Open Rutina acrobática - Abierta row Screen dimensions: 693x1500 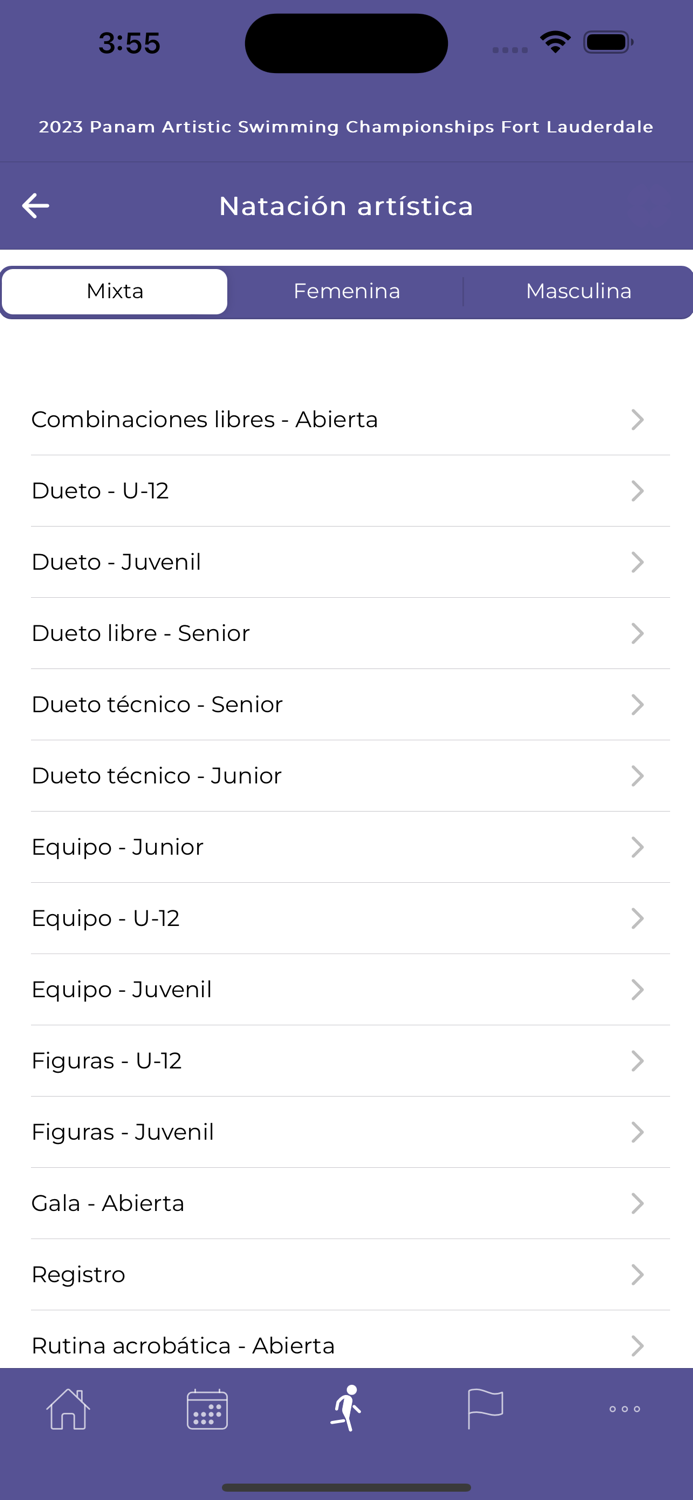click(x=183, y=1345)
